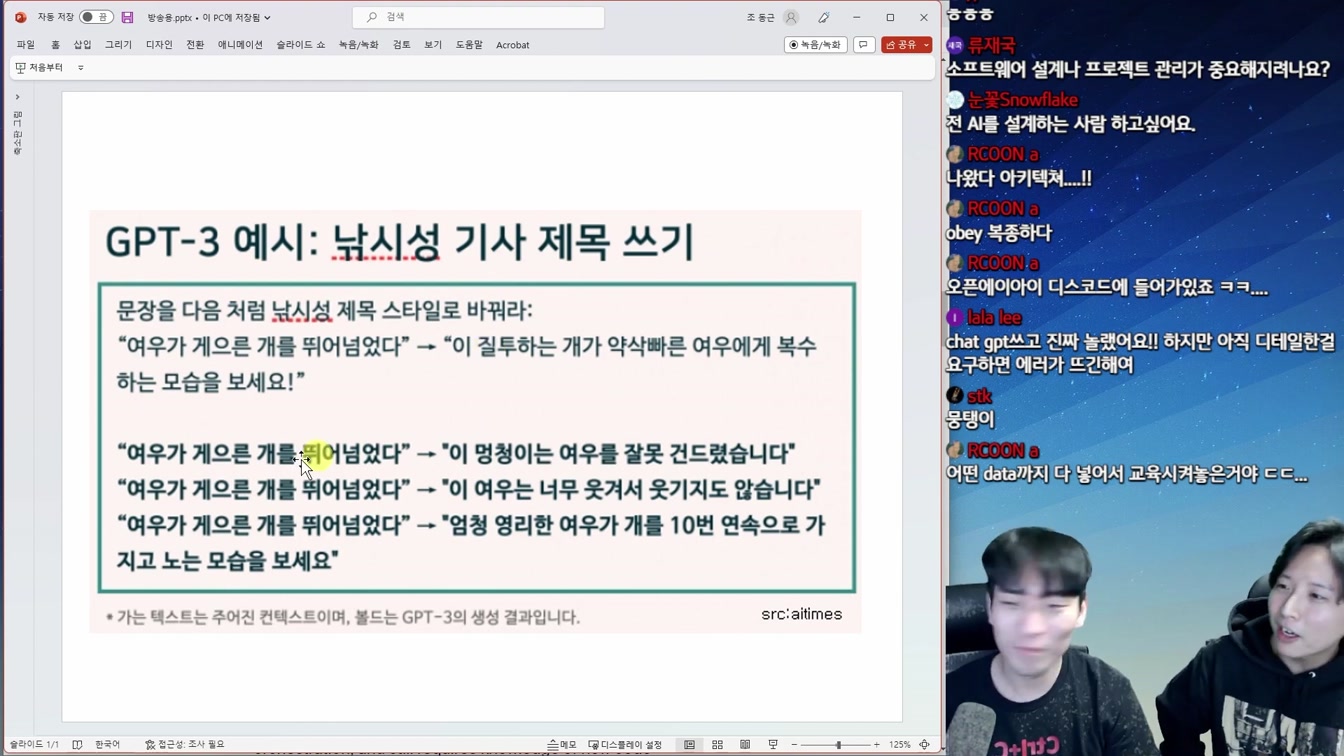Open 디스플레이 설정 display settings
The image size is (1344, 756).
(x=625, y=745)
